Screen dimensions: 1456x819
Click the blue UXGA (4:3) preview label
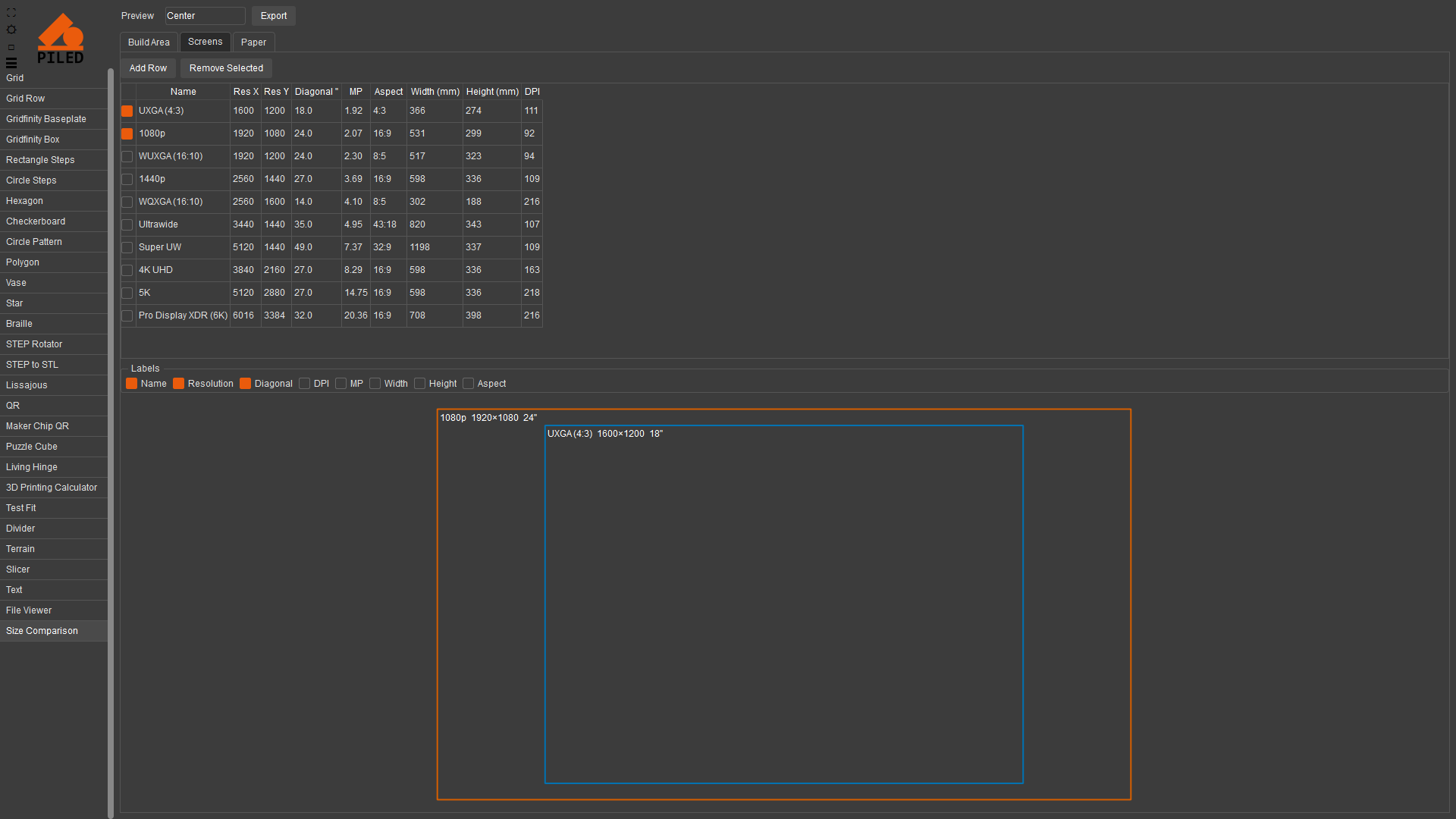point(605,434)
